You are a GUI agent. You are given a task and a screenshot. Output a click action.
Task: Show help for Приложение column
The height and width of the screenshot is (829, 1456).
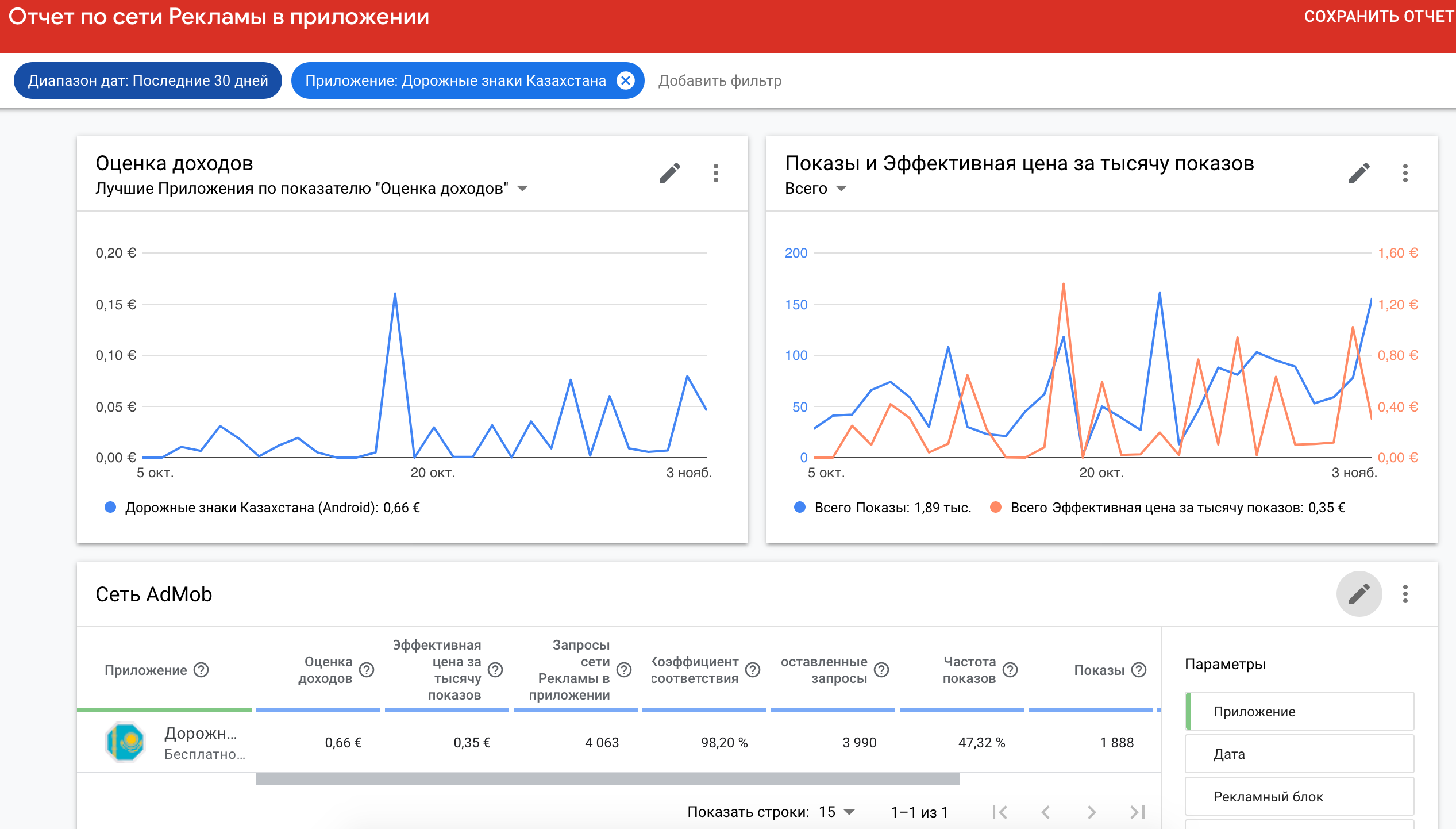click(201, 670)
